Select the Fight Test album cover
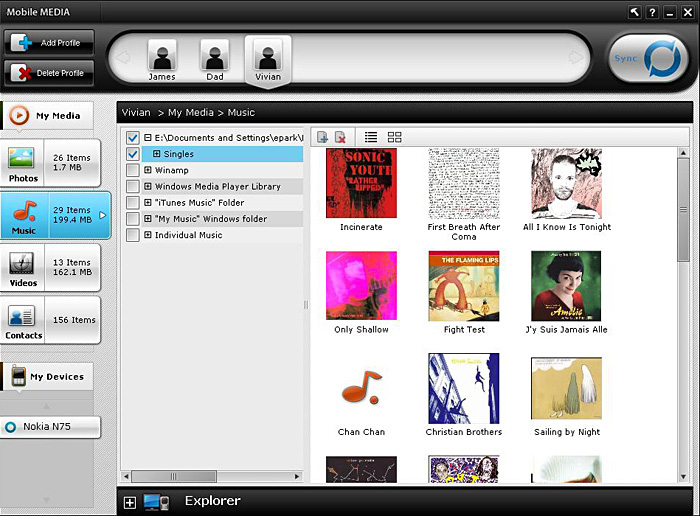The width and height of the screenshot is (700, 516). click(x=464, y=286)
